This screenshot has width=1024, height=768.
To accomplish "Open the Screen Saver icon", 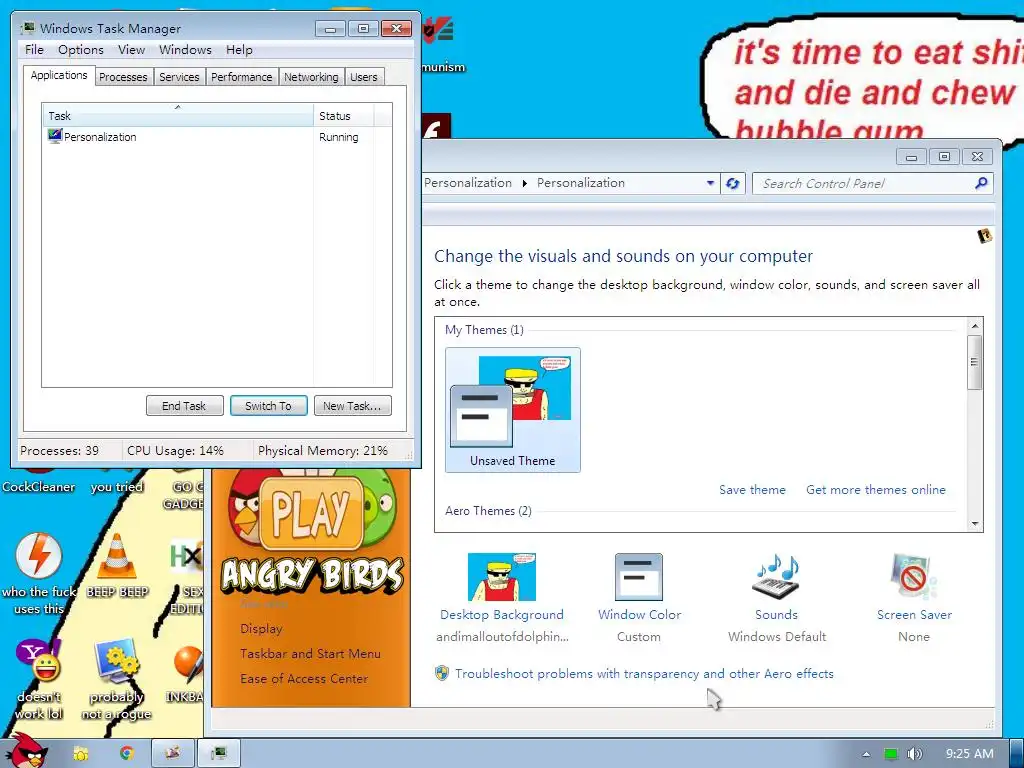I will (x=913, y=577).
